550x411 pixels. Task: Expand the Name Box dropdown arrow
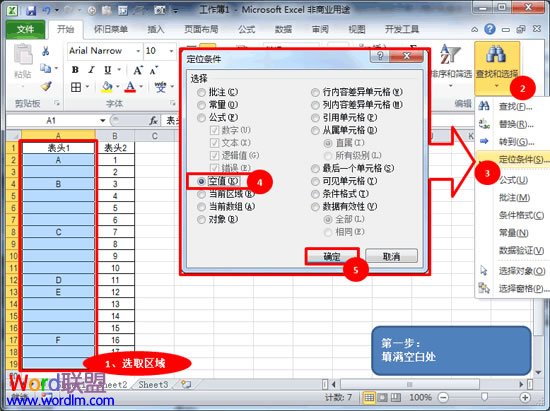pyautogui.click(x=102, y=121)
